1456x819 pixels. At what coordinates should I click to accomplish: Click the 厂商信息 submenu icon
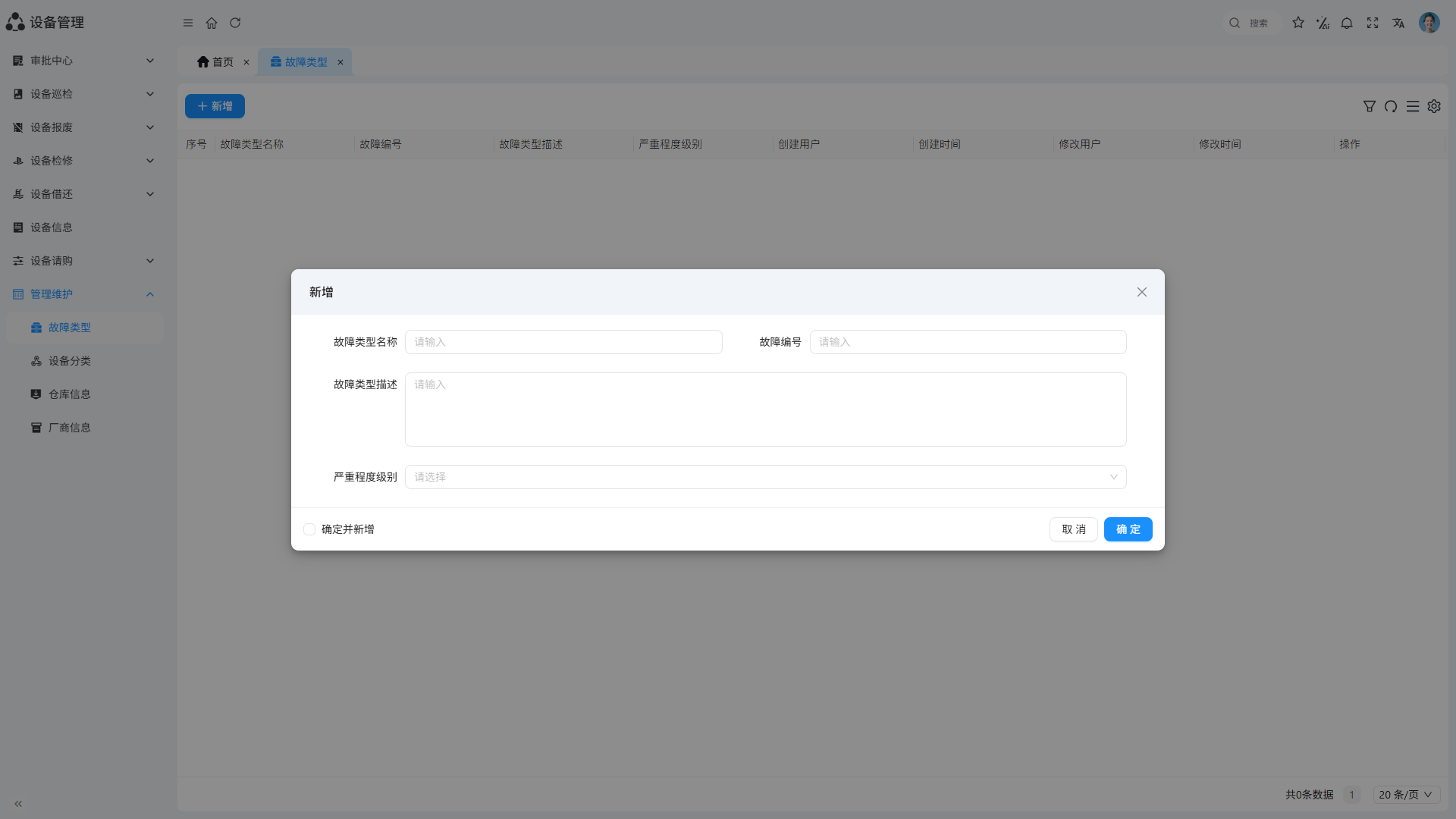click(36, 428)
